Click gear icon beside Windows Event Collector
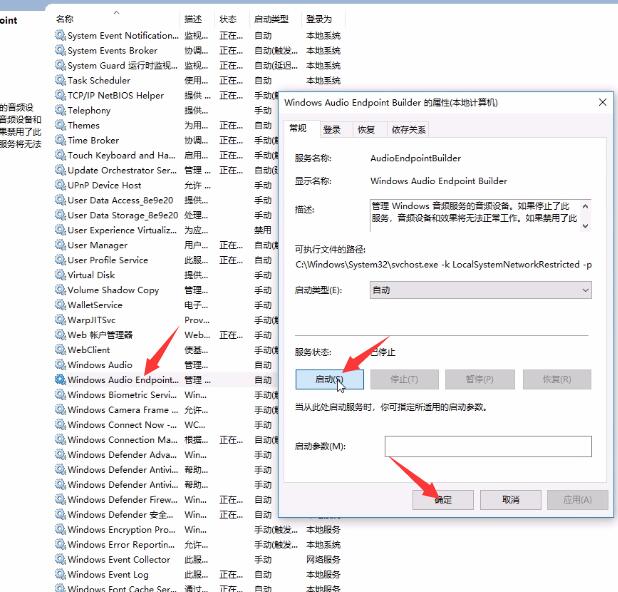Viewport: 618px width, 592px height. coord(60,560)
